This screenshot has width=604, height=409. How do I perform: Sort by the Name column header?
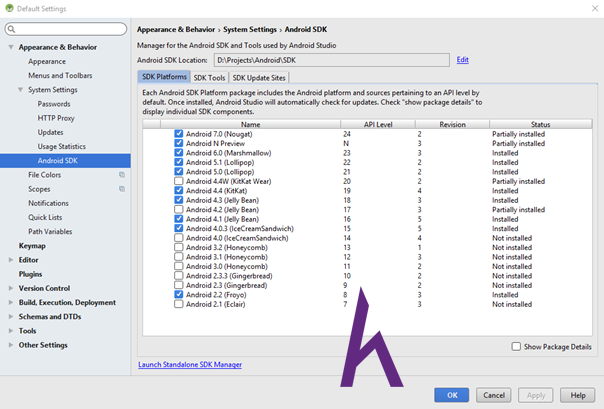[x=250, y=124]
